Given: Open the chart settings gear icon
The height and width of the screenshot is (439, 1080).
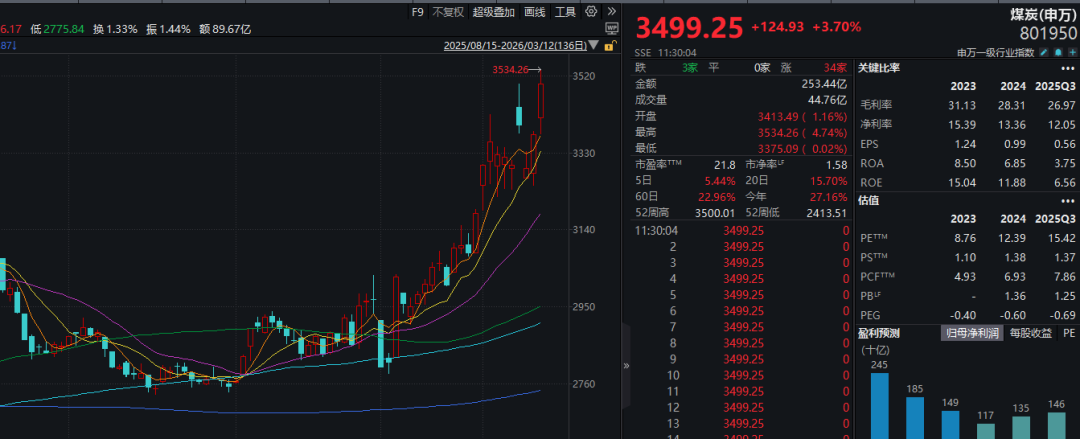Looking at the screenshot, I should [591, 12].
